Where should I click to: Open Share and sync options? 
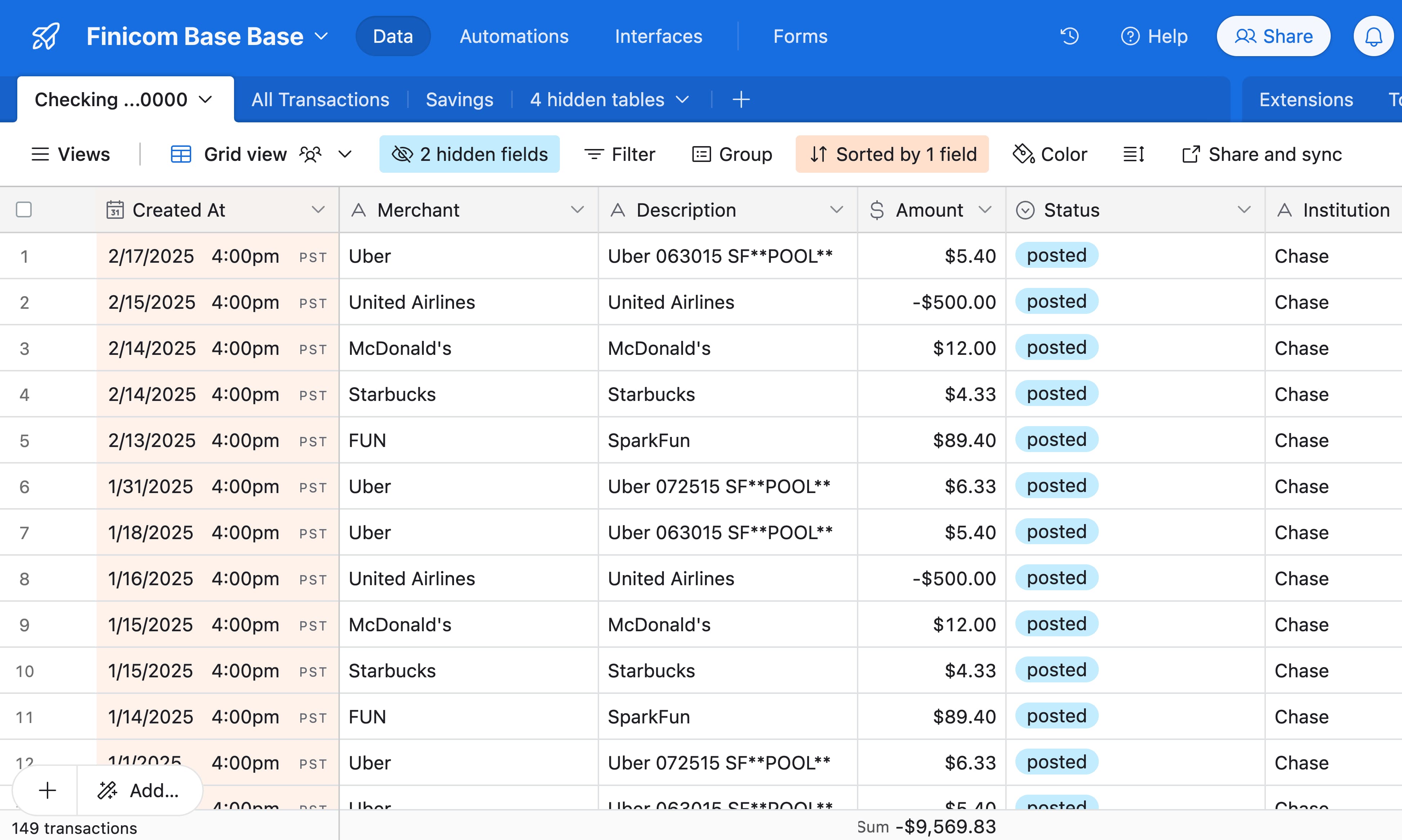(1262, 154)
